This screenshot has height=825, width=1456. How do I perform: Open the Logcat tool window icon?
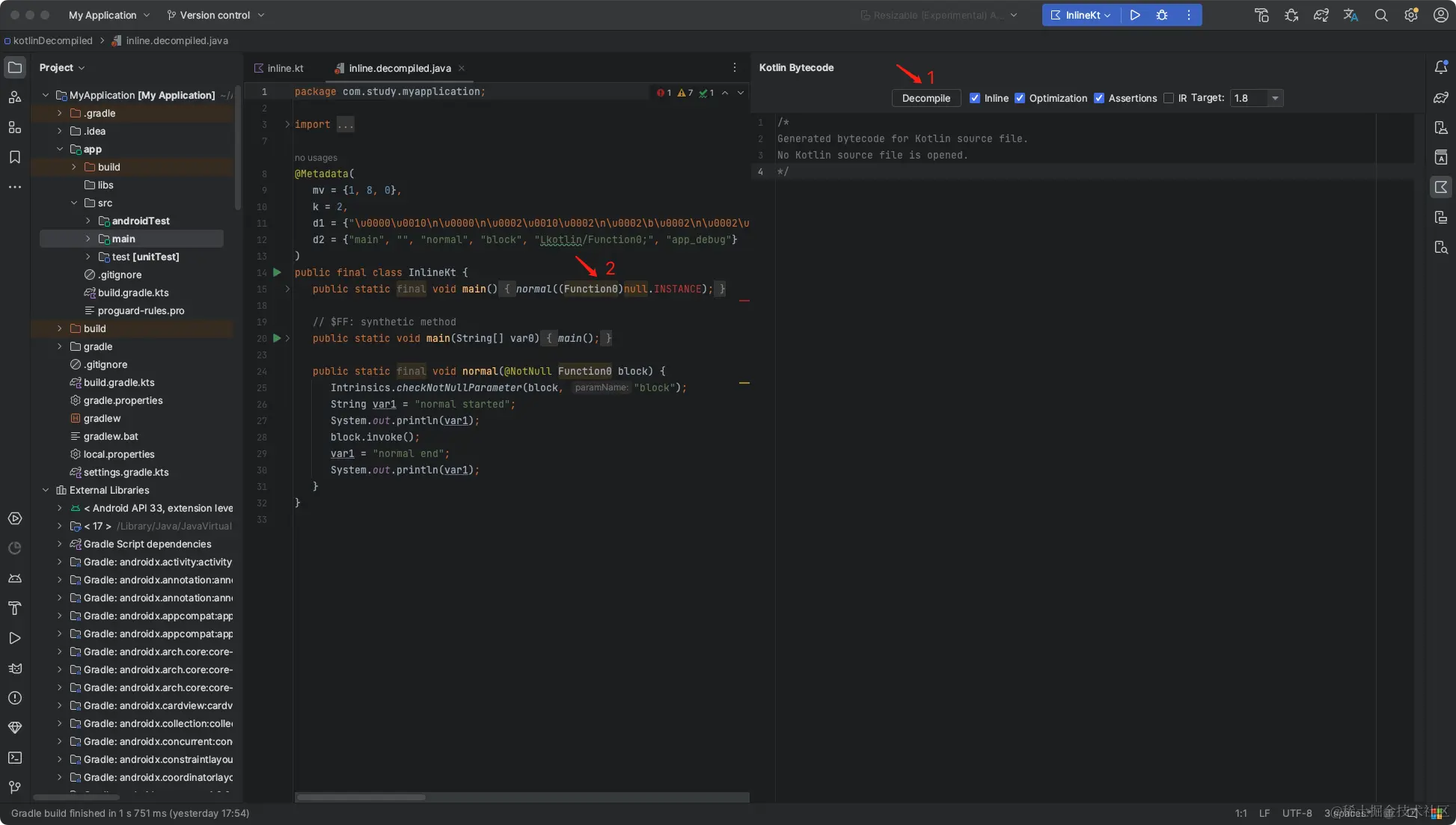coord(15,668)
